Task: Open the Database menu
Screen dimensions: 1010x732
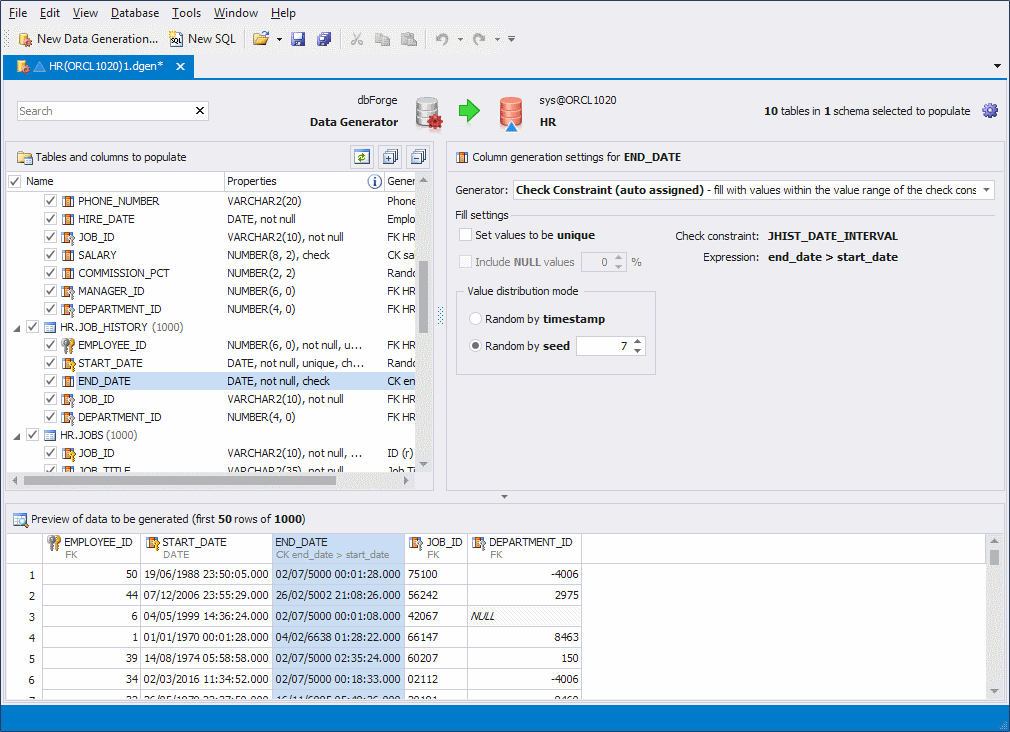Action: (135, 13)
